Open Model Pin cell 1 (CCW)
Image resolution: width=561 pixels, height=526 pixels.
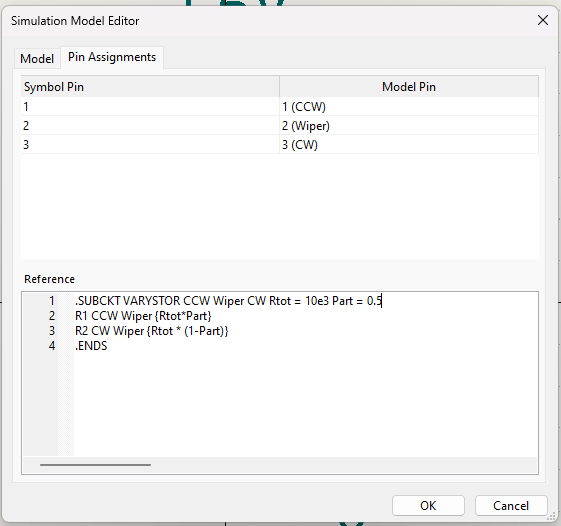409,107
